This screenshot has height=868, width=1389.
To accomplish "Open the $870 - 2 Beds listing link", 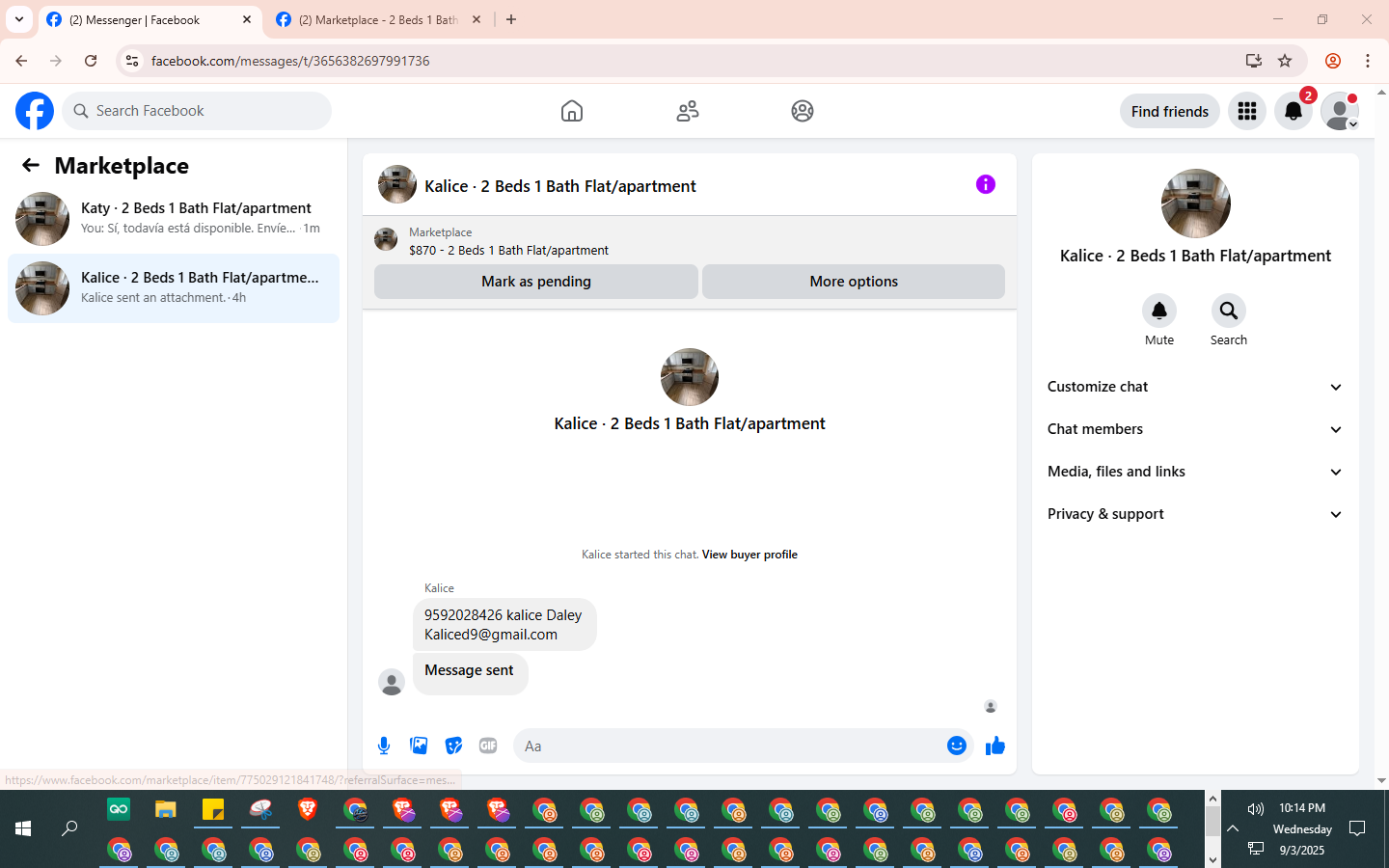I will click(x=508, y=251).
